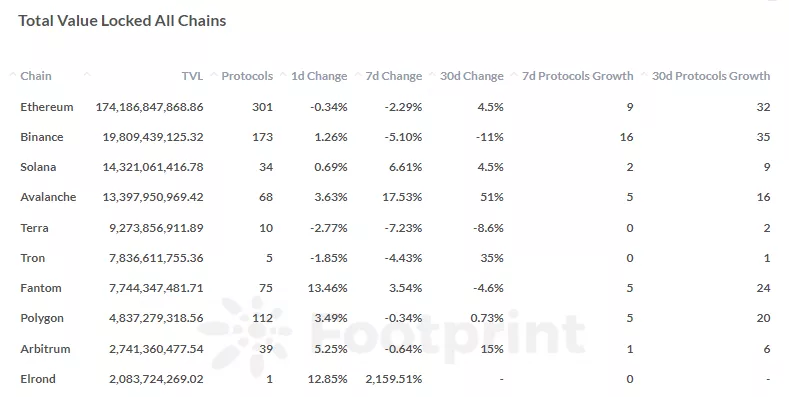The width and height of the screenshot is (789, 397).
Task: Click the Arbitrum chain name
Action: tap(45, 349)
